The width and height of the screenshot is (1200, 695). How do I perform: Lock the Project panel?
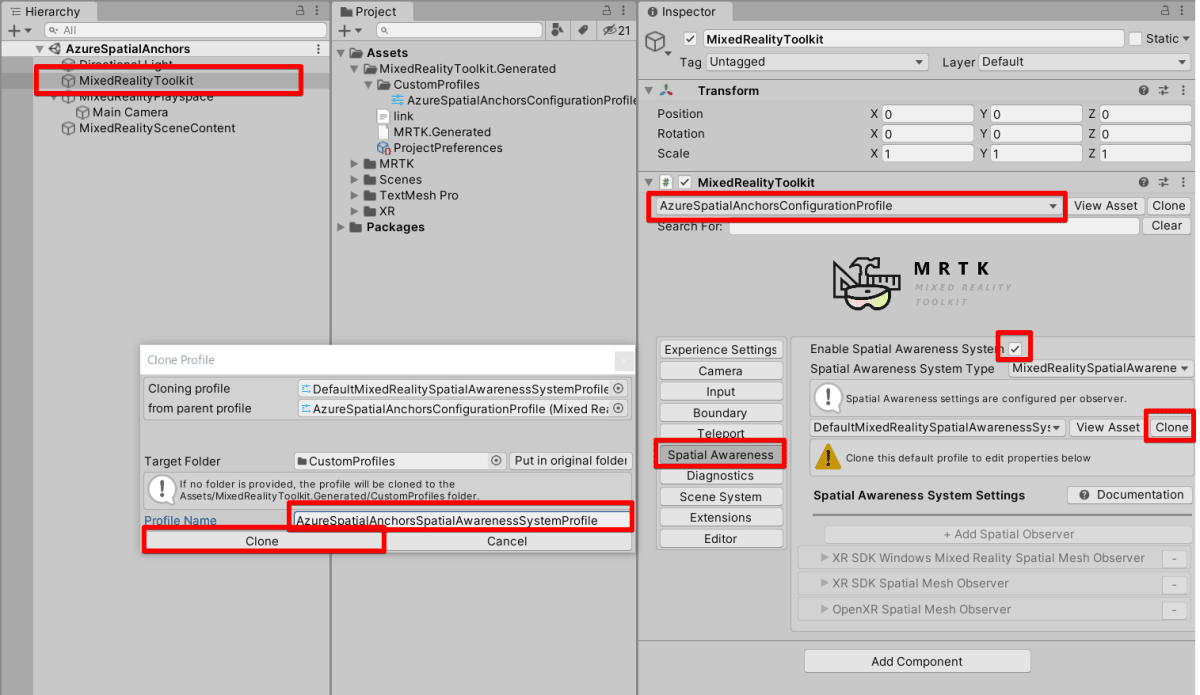[x=608, y=11]
